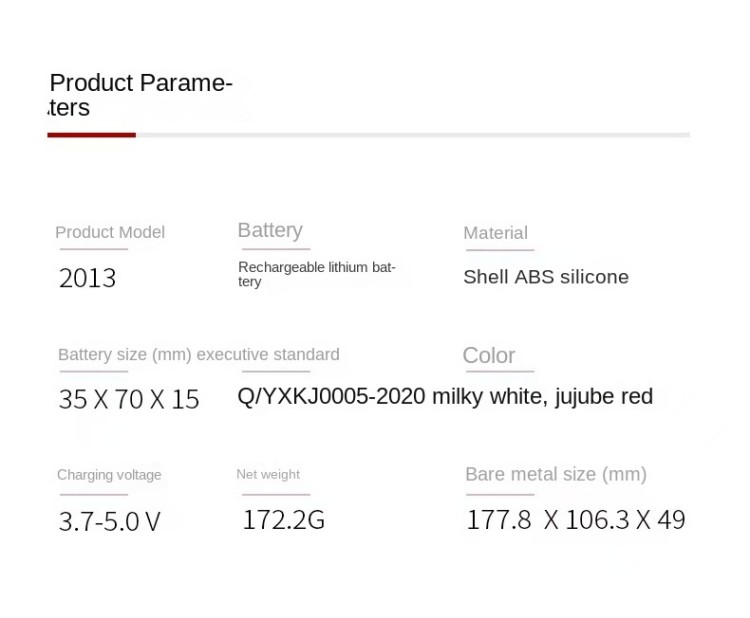
Task: Click the 35 X 70 X 15 value
Action: [129, 399]
